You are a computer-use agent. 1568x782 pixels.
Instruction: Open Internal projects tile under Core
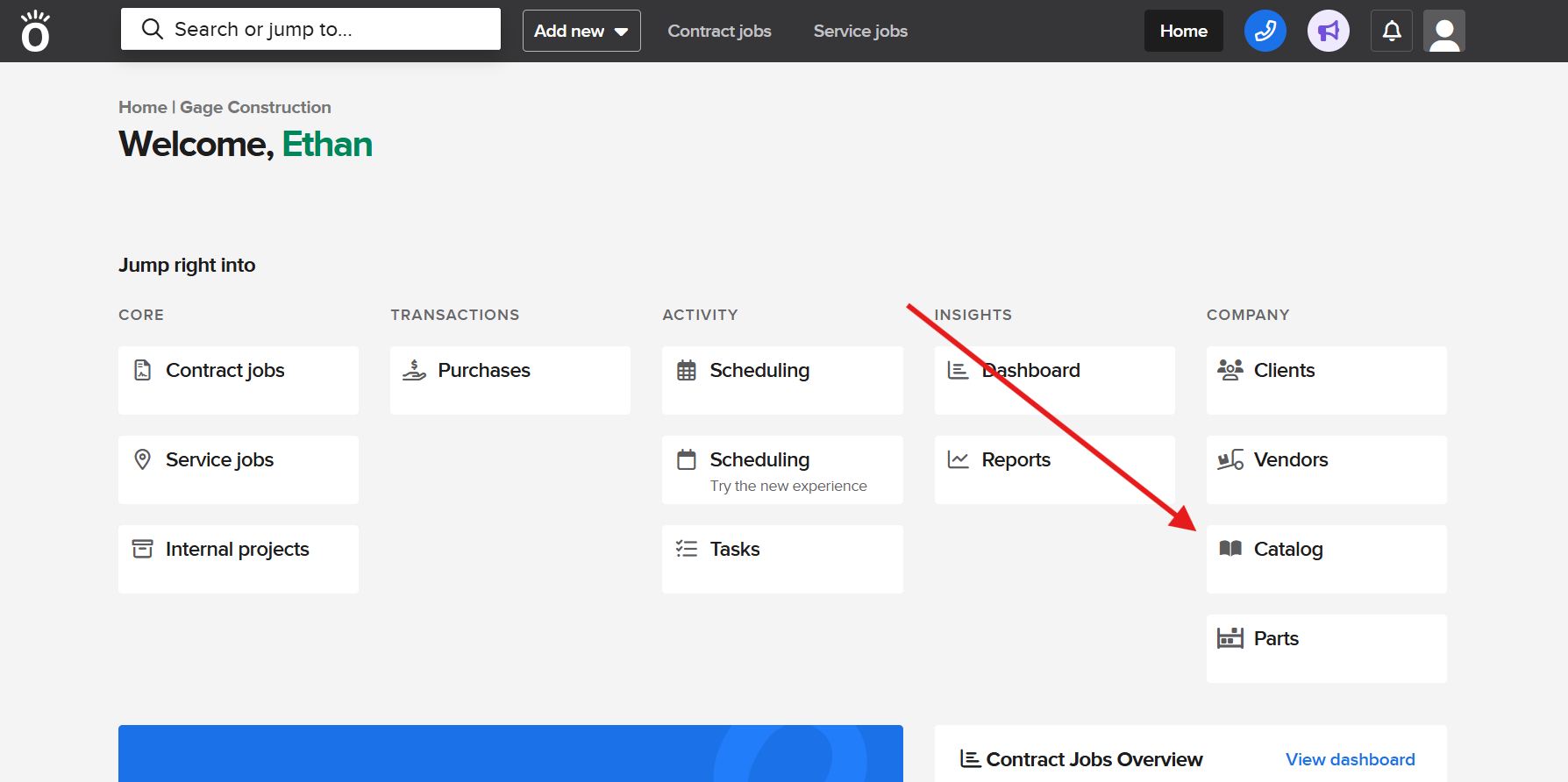click(x=238, y=558)
